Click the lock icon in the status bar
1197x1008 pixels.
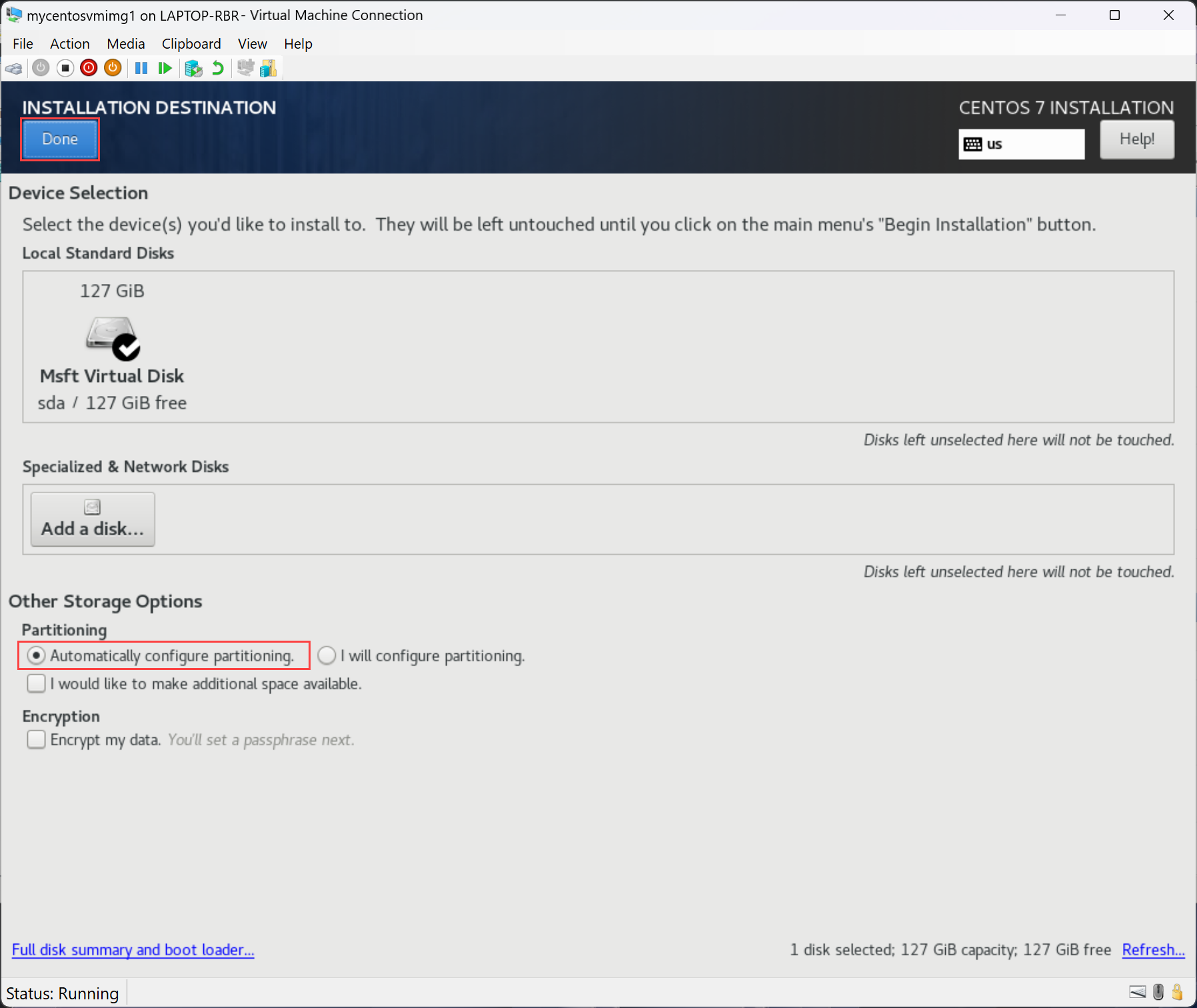pyautogui.click(x=1179, y=993)
